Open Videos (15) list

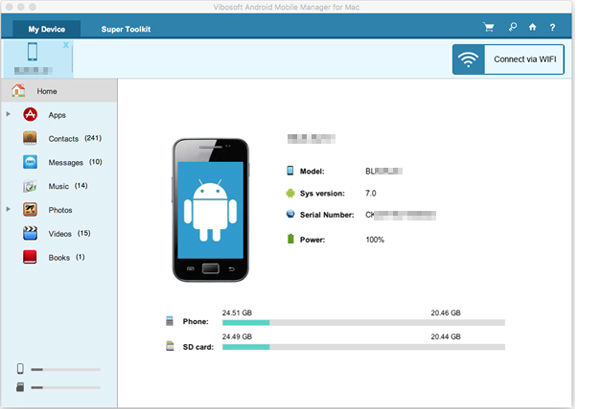tap(69, 233)
